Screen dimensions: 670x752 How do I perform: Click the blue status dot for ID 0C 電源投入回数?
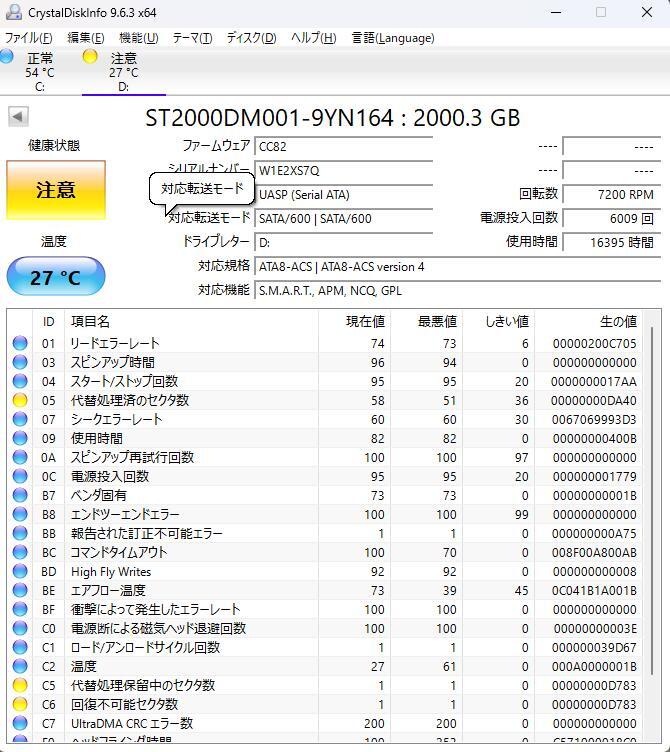tap(20, 476)
